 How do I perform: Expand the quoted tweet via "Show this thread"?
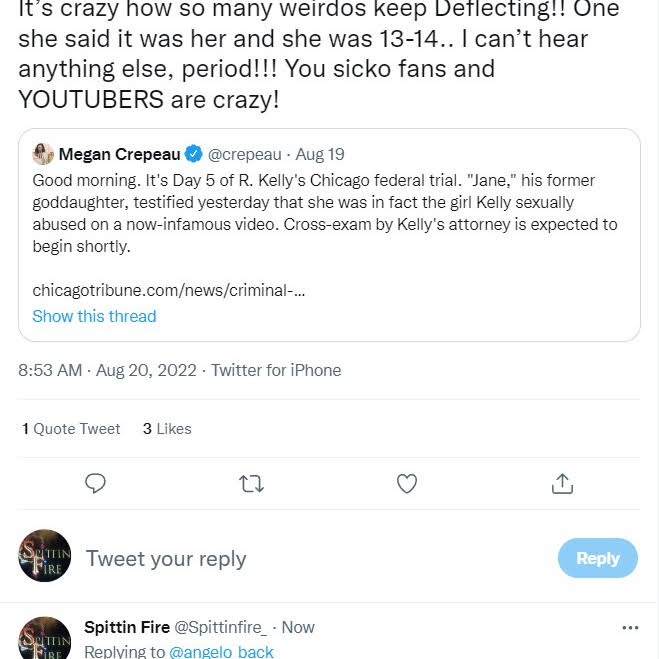point(94,316)
